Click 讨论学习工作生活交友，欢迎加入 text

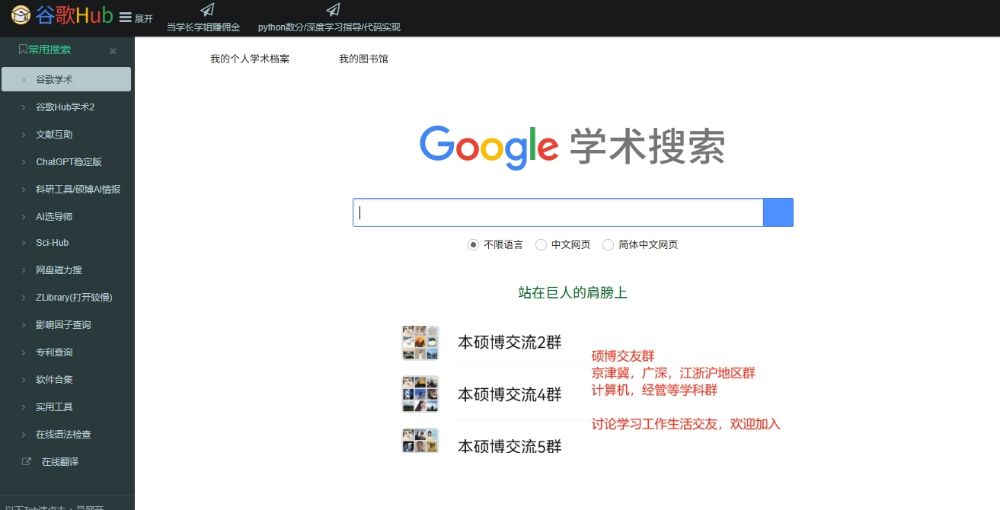click(x=686, y=424)
